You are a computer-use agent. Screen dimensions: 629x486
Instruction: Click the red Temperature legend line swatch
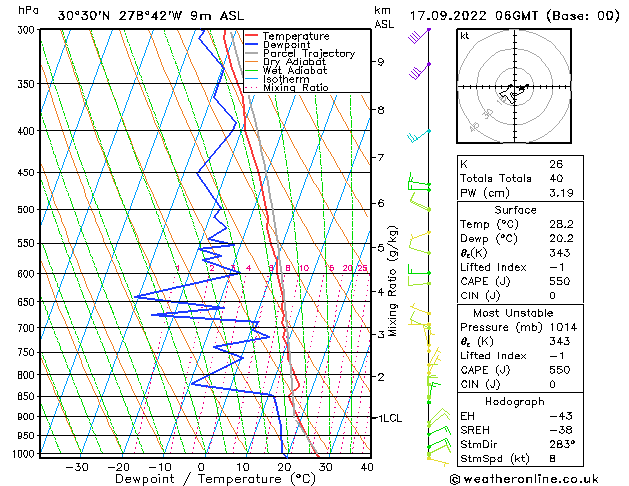click(251, 36)
